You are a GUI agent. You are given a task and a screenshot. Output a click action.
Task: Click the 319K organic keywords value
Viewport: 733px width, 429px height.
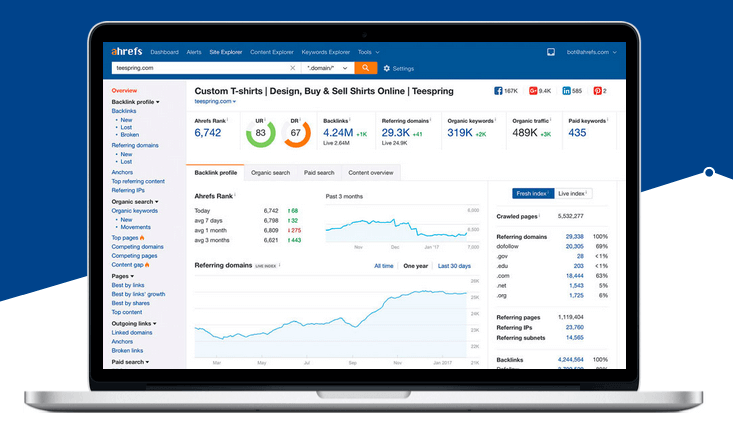click(x=460, y=133)
